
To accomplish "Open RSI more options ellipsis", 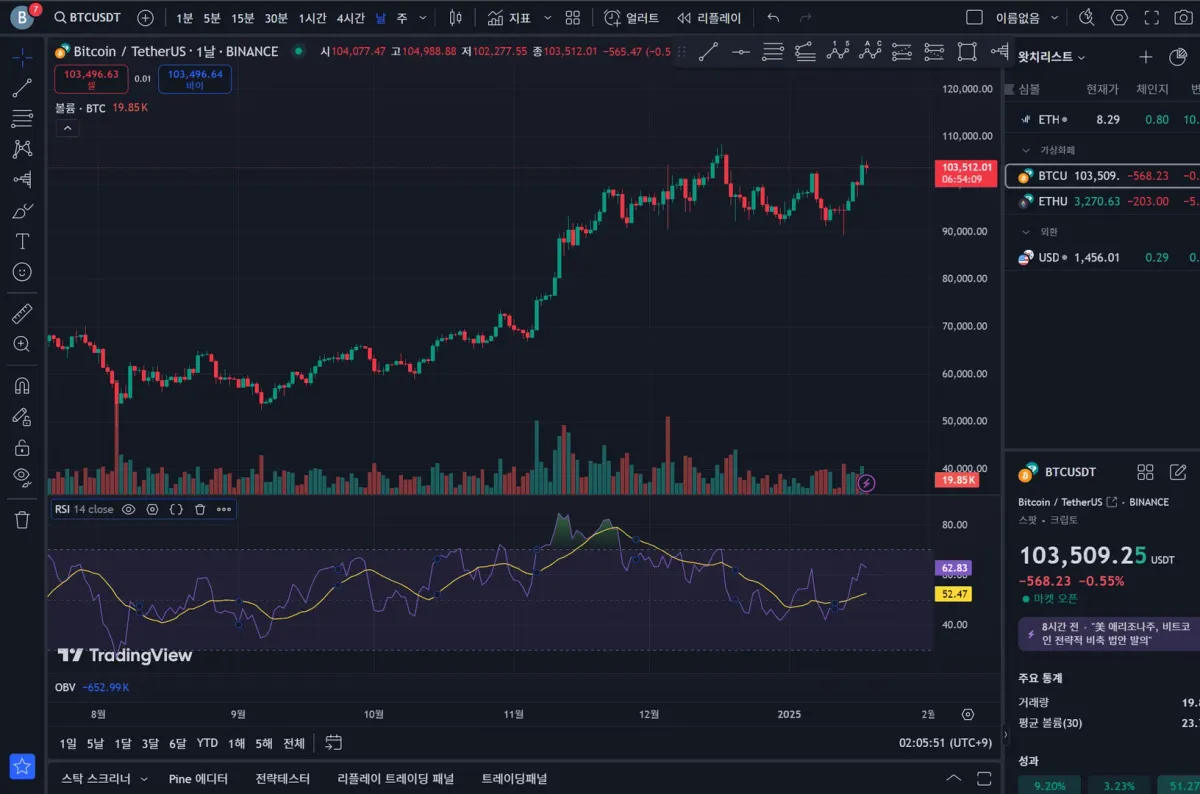I will coord(224,509).
